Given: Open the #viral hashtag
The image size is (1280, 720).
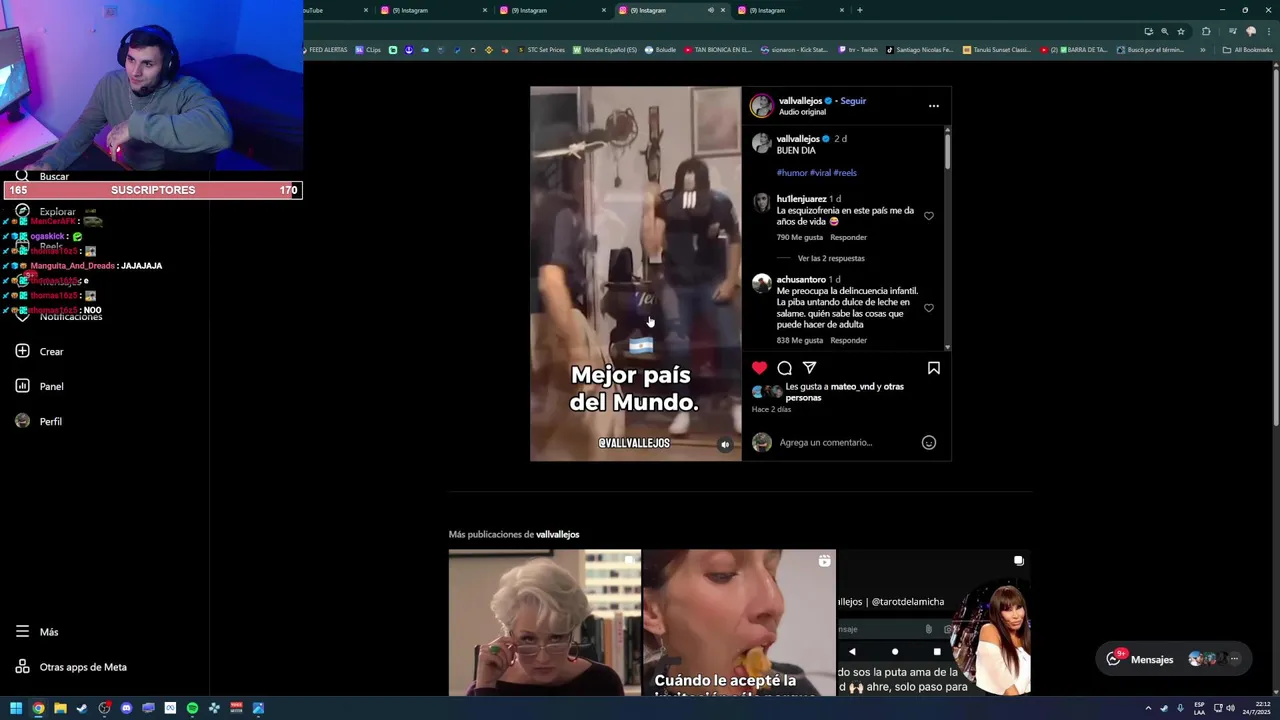Looking at the screenshot, I should point(821,173).
